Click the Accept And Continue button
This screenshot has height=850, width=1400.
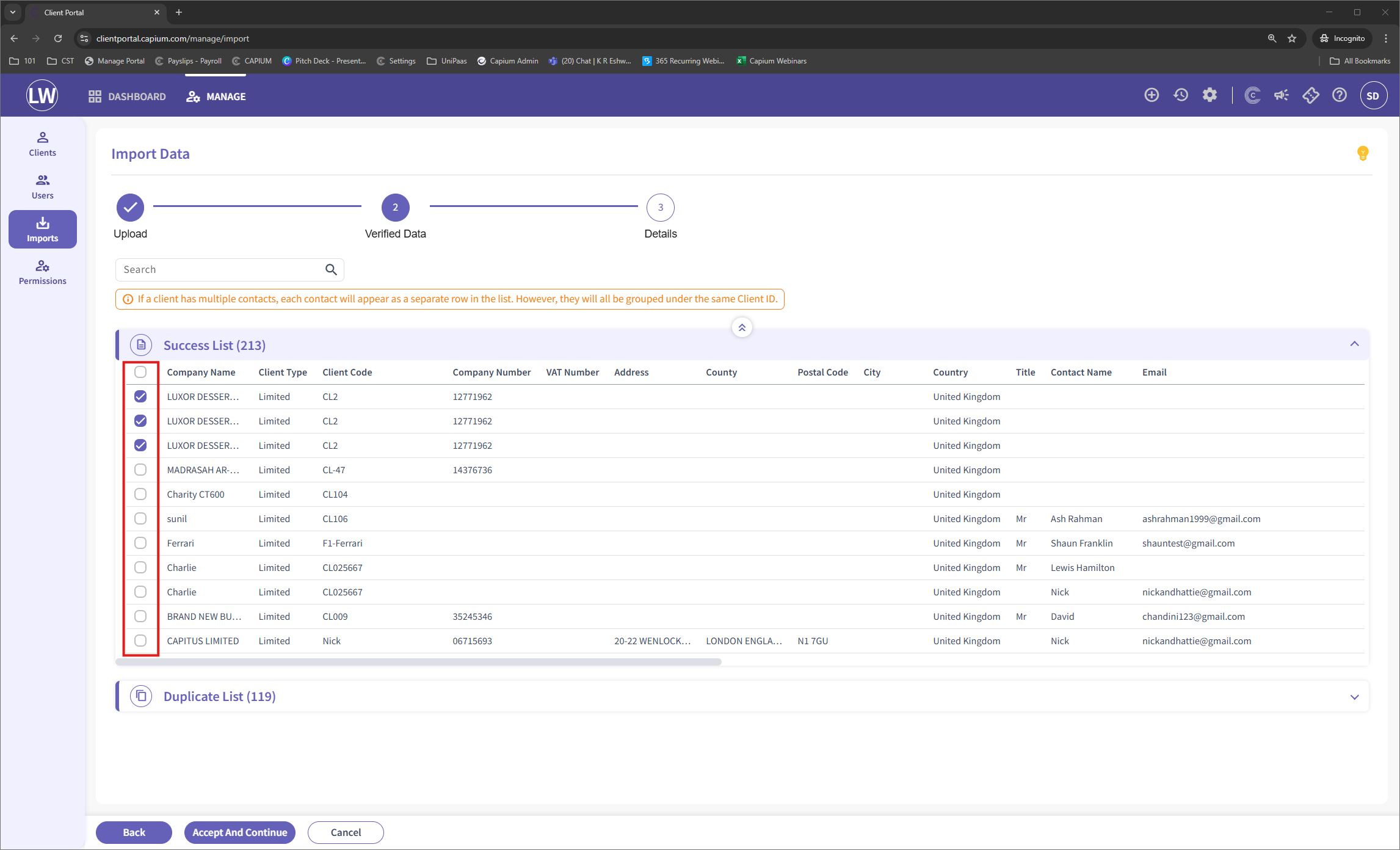tap(239, 832)
